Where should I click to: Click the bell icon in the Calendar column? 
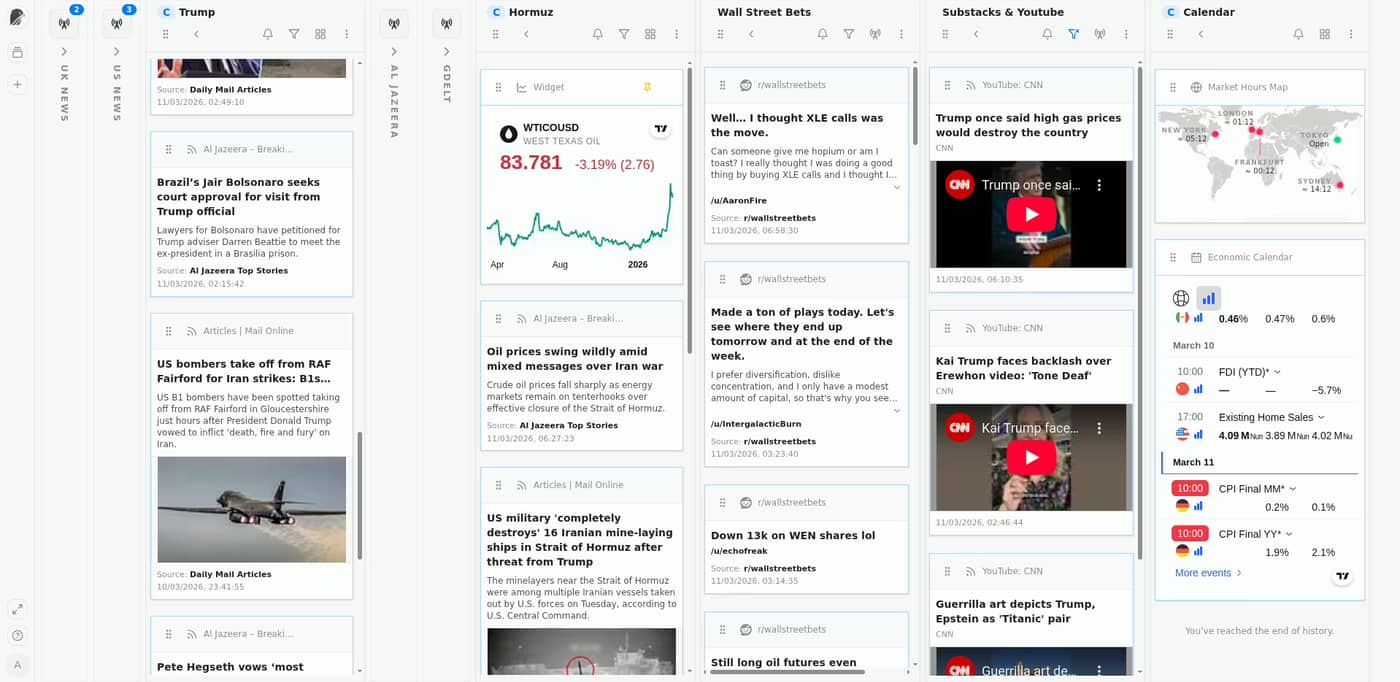point(1298,34)
